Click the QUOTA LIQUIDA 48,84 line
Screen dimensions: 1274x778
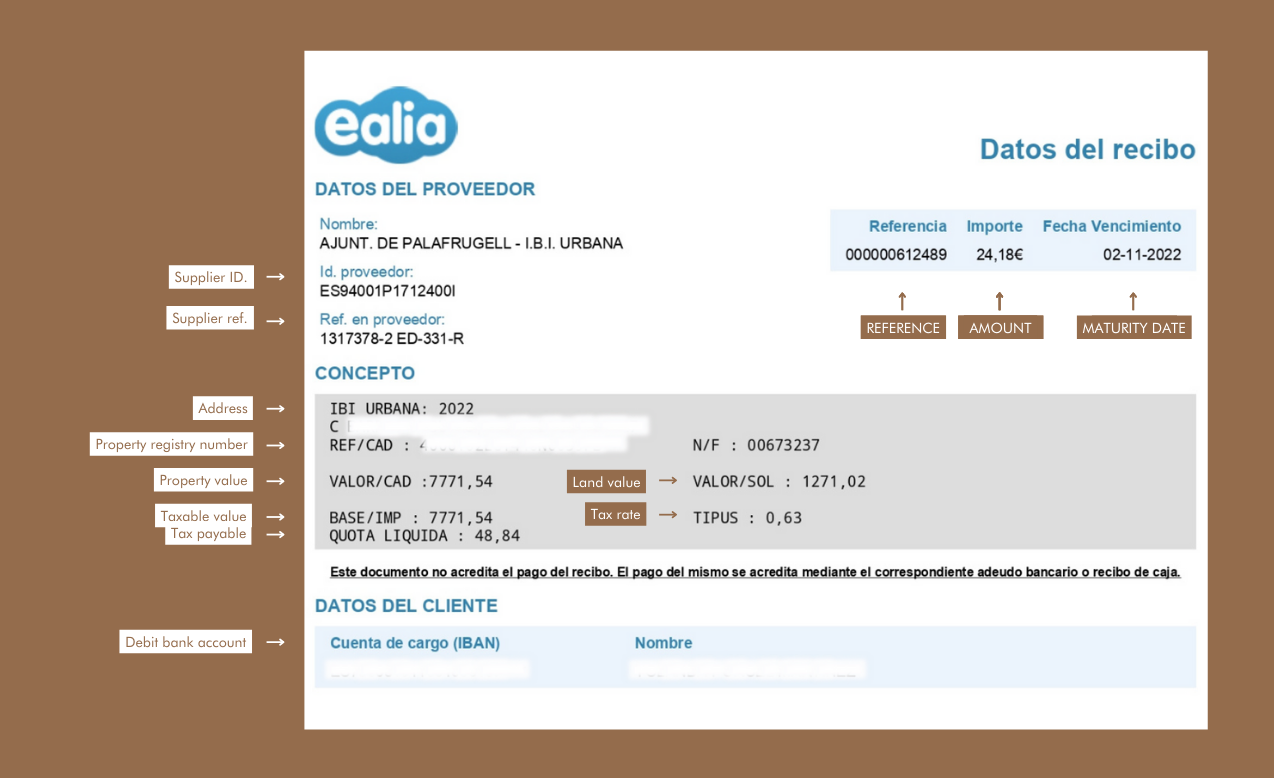point(424,536)
